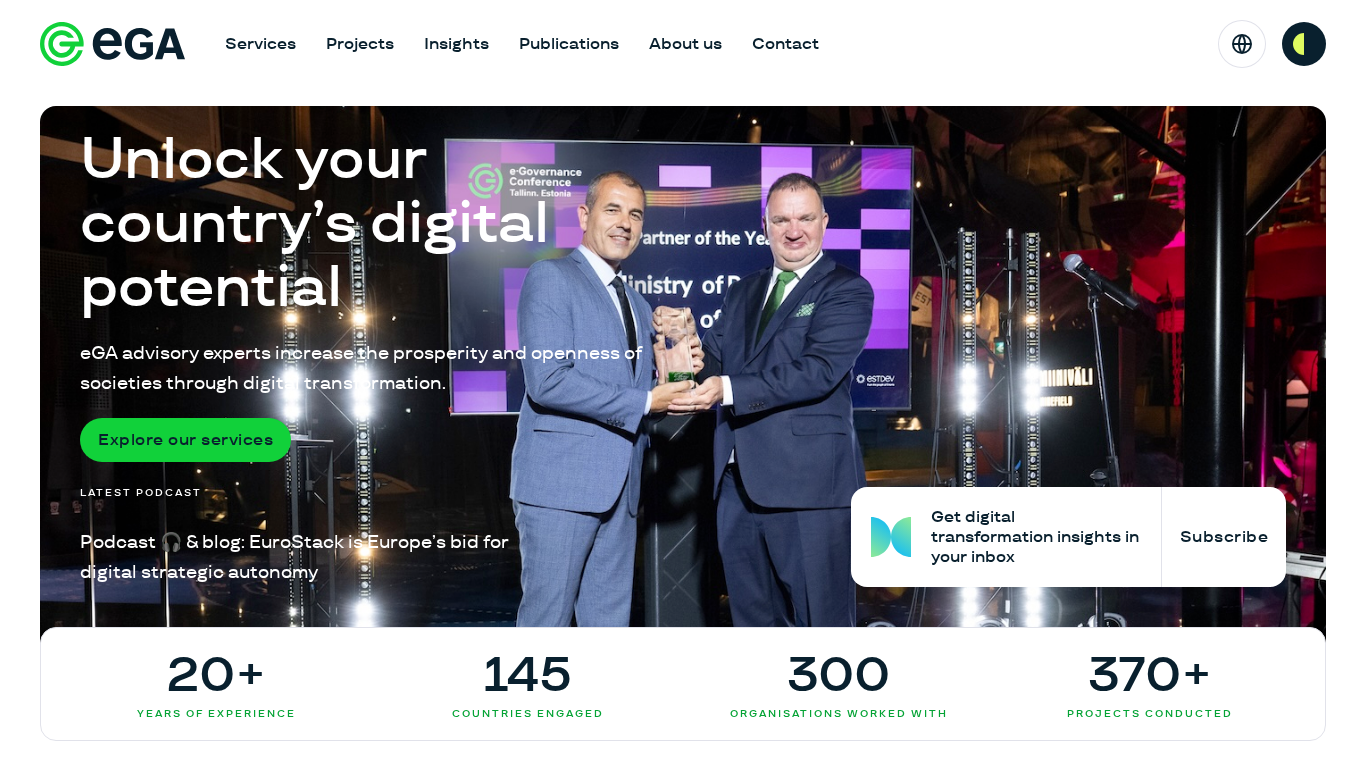The width and height of the screenshot is (1366, 768).
Task: Open the Insights menu
Action: 456,44
